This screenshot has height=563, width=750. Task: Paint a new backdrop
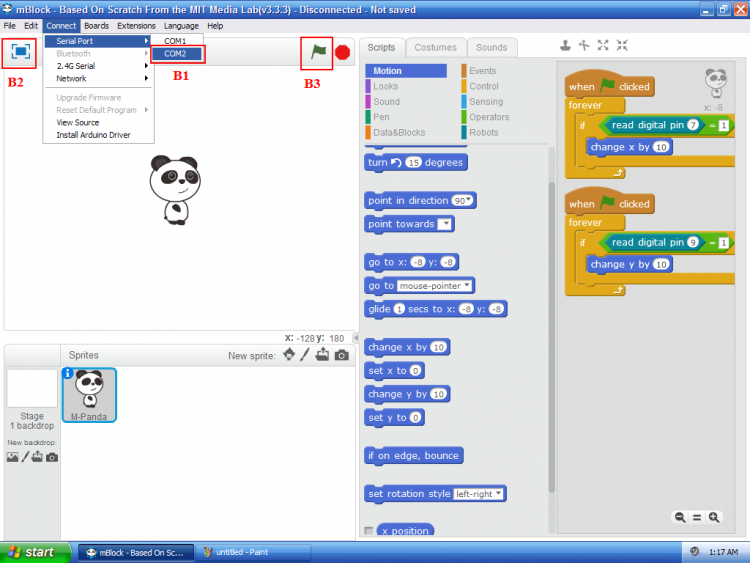[25, 457]
